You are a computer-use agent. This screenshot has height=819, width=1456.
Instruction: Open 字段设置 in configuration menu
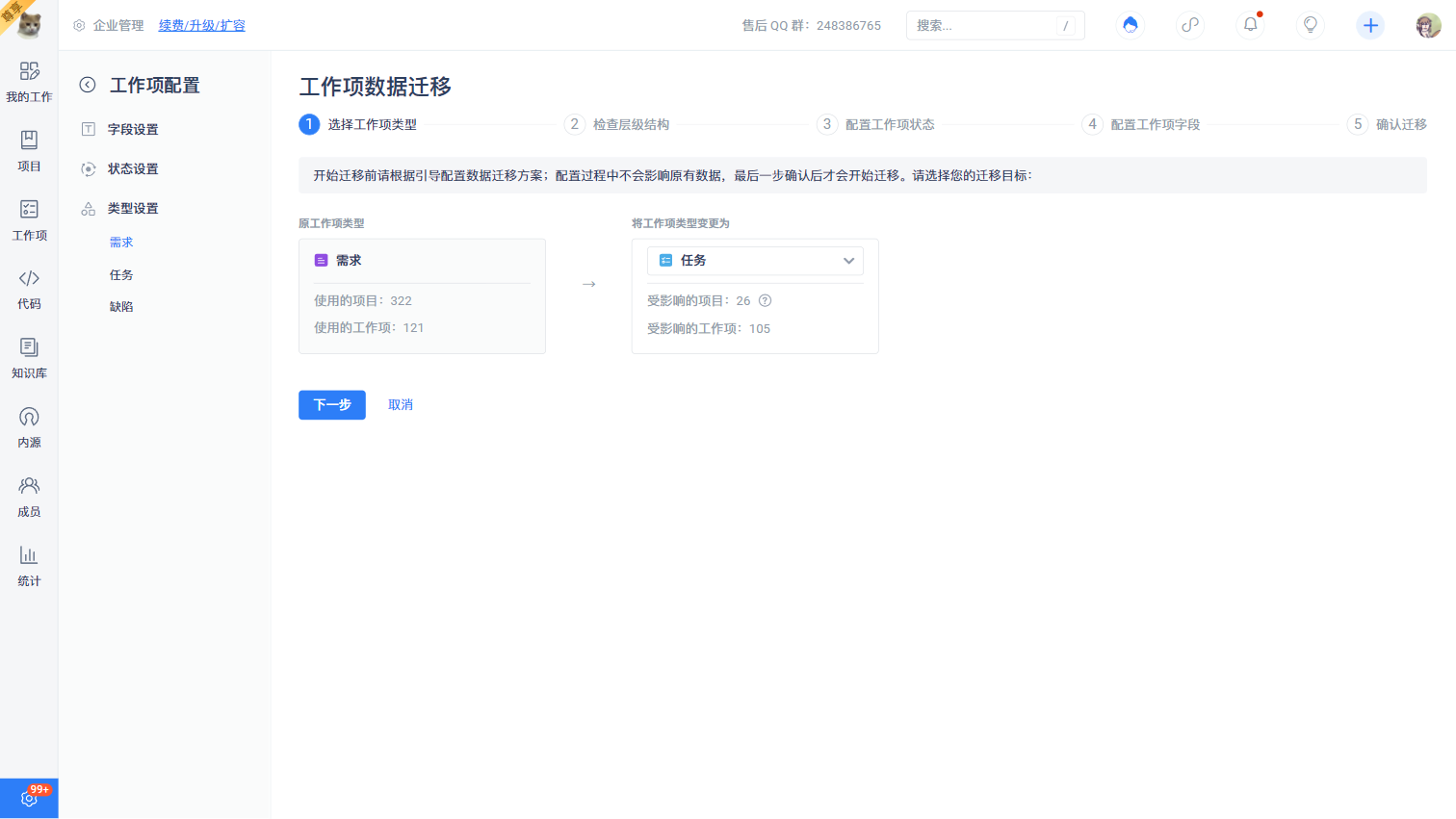[x=133, y=129]
